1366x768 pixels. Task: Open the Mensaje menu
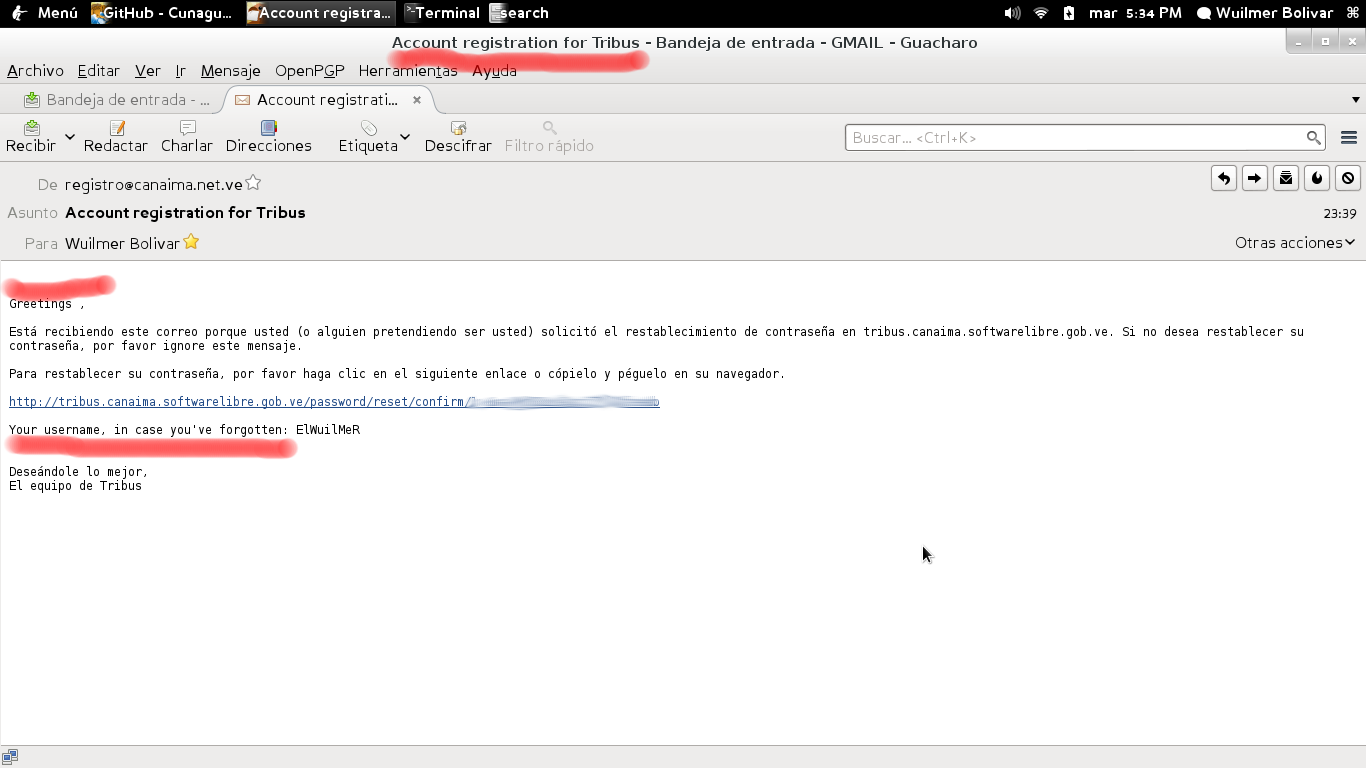231,71
